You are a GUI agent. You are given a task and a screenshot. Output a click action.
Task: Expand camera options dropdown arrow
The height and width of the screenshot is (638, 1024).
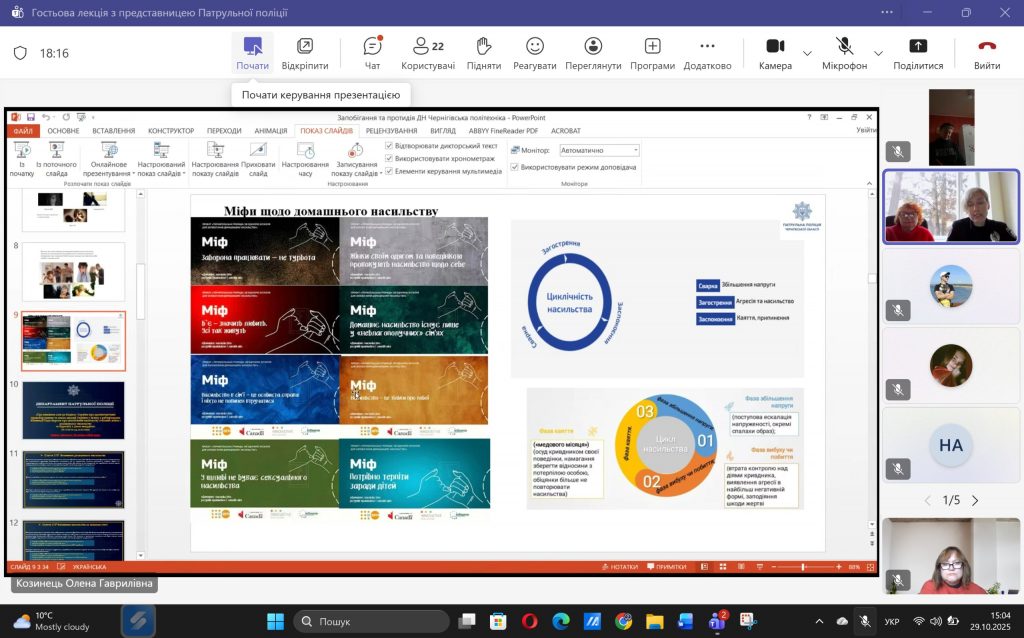(807, 53)
